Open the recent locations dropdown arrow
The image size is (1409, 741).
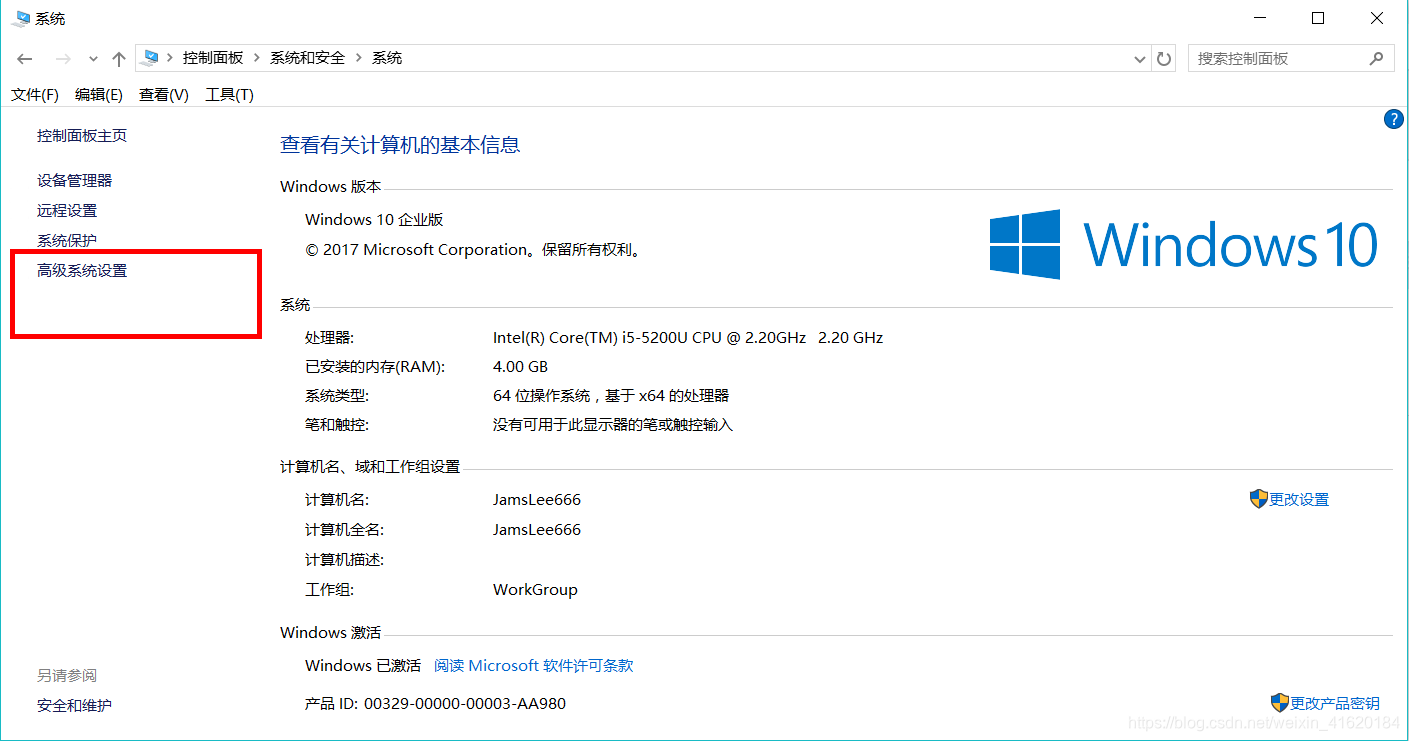[93, 59]
